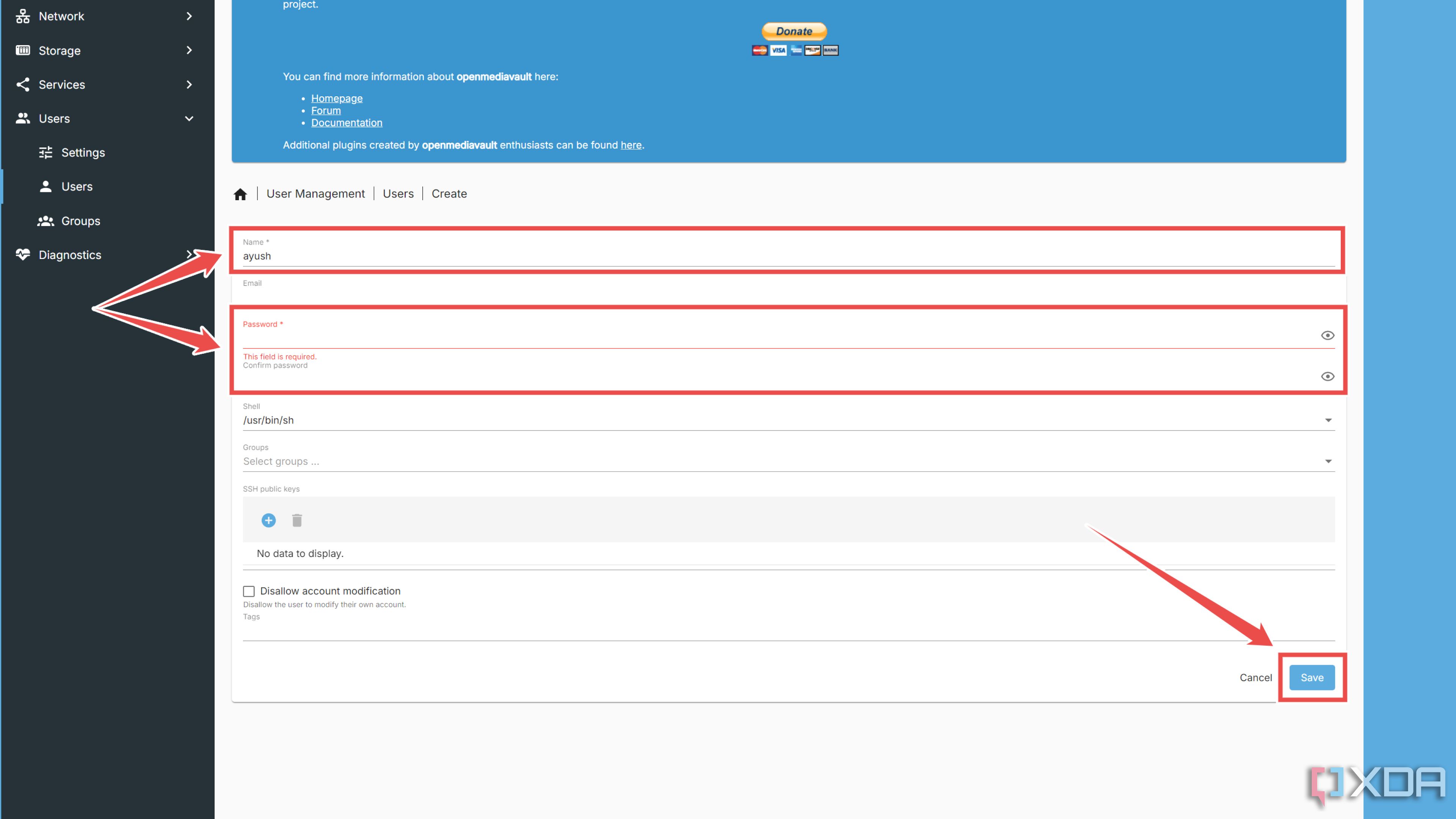Click the User Management breadcrumb link
Image resolution: width=1456 pixels, height=819 pixels.
pos(315,193)
